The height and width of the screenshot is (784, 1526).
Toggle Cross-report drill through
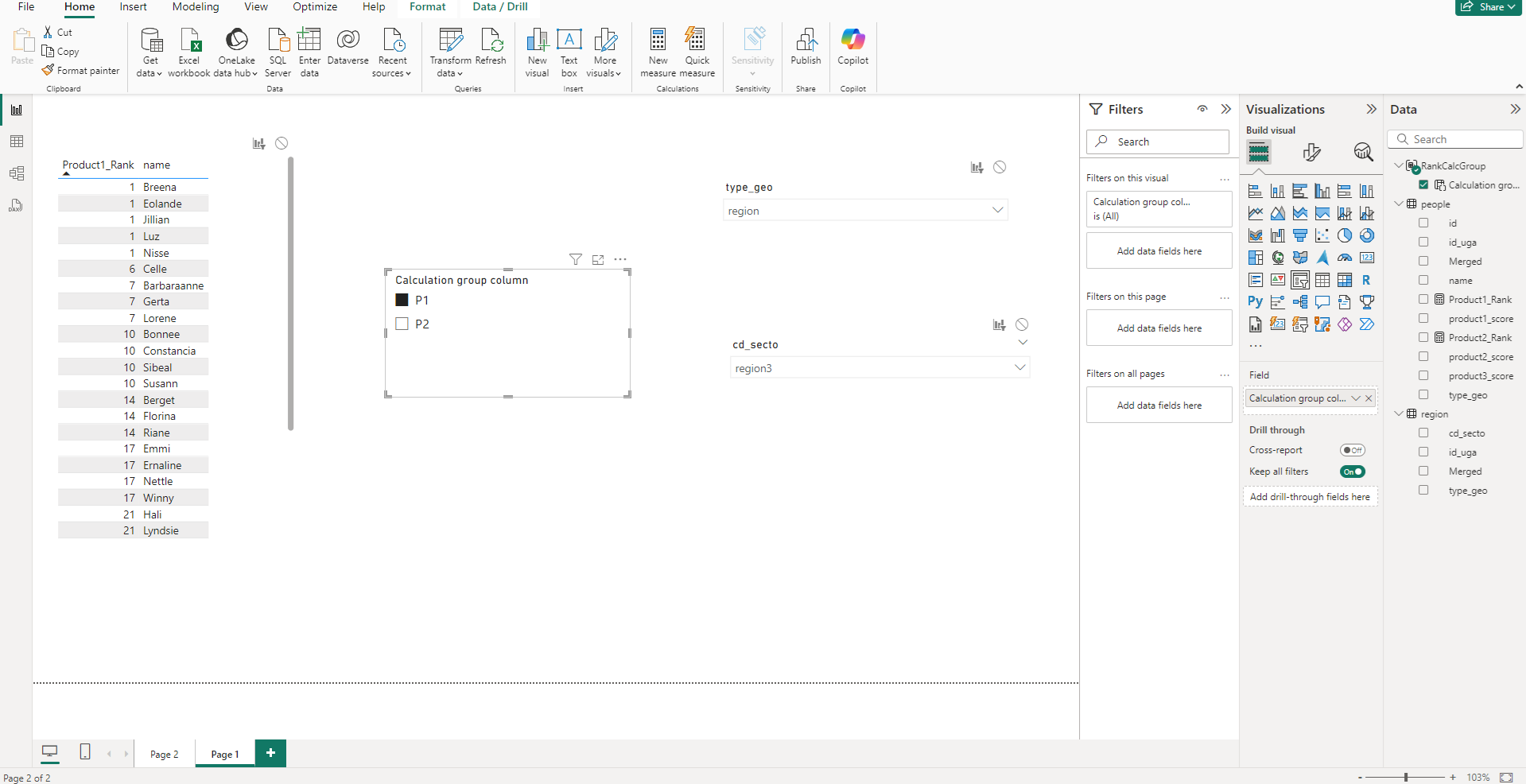[1353, 450]
